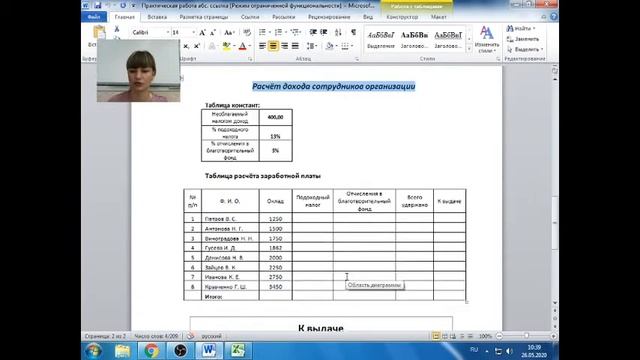The image size is (640, 360).
Task: Switch to the Рецензирование tab
Action: point(329,17)
